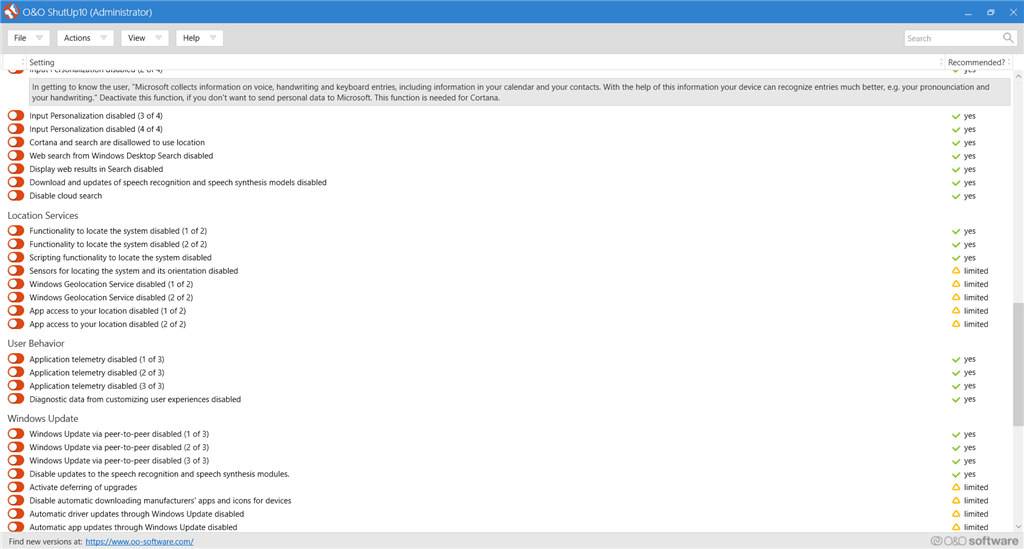Viewport: 1024px width, 549px height.
Task: Toggle Input Personalization disabled (4 of 4)
Action: coord(16,129)
